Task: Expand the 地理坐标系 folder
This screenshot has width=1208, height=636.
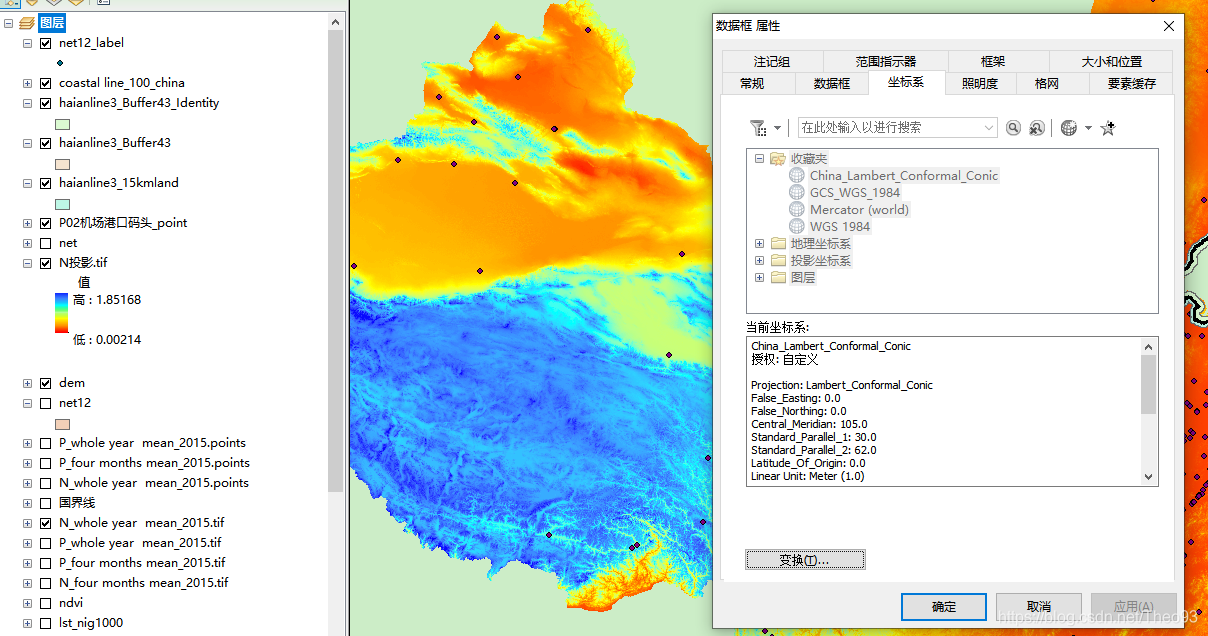Action: (760, 243)
